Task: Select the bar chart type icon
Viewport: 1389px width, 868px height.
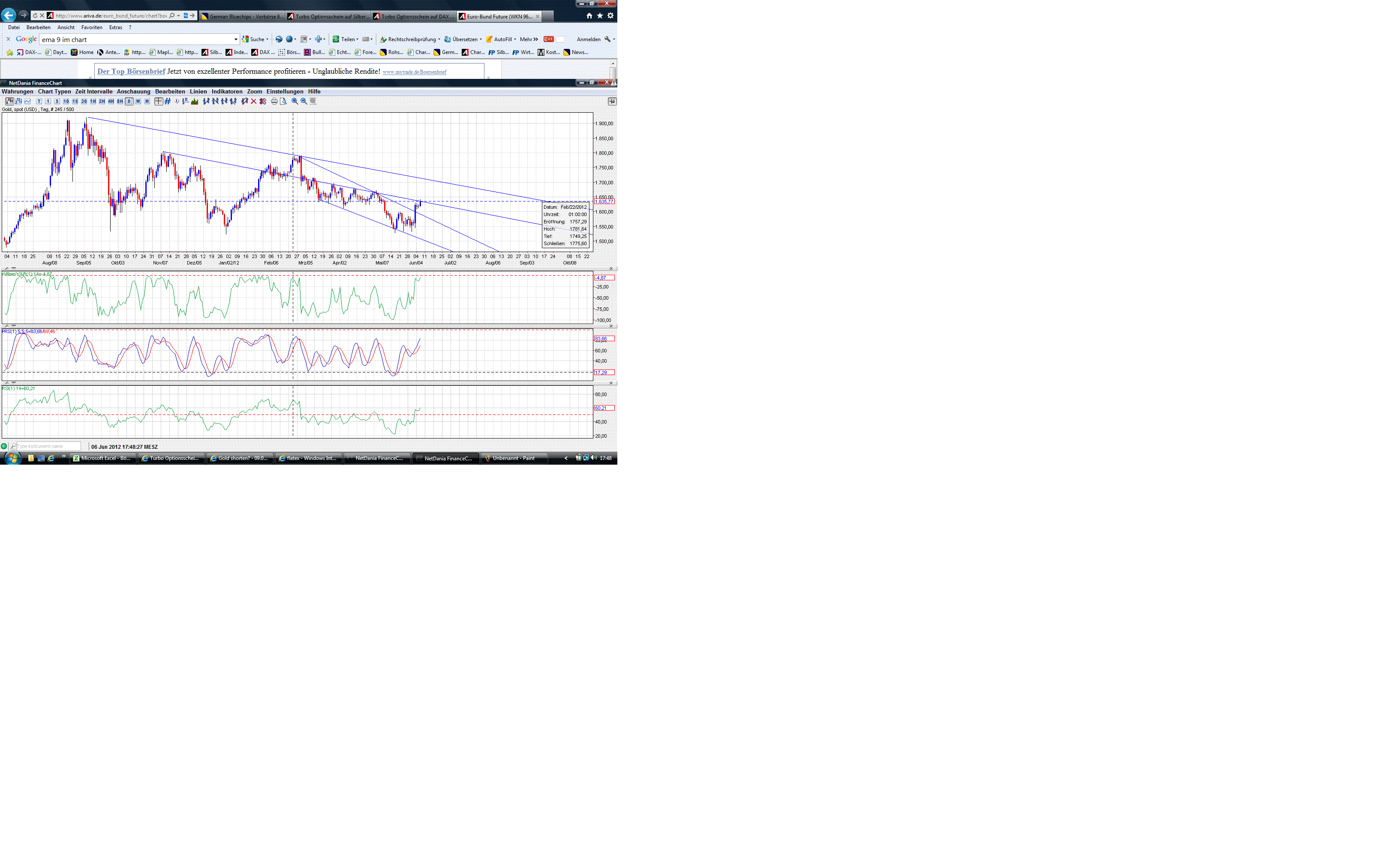Action: click(18, 101)
